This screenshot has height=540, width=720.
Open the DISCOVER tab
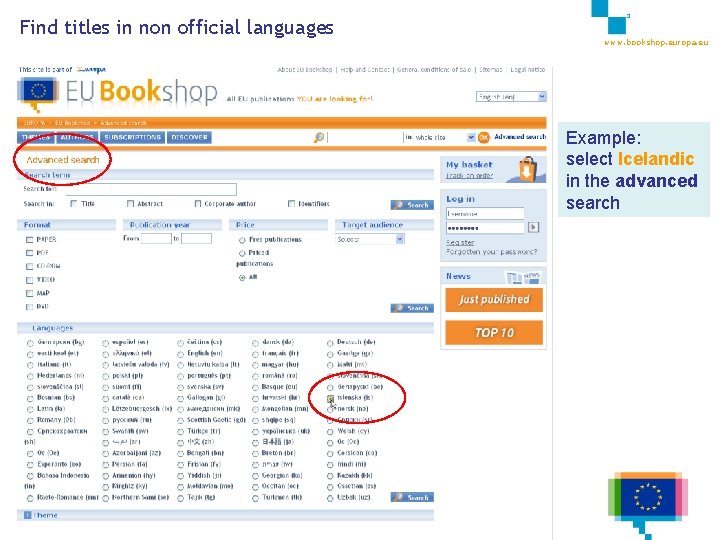[189, 137]
